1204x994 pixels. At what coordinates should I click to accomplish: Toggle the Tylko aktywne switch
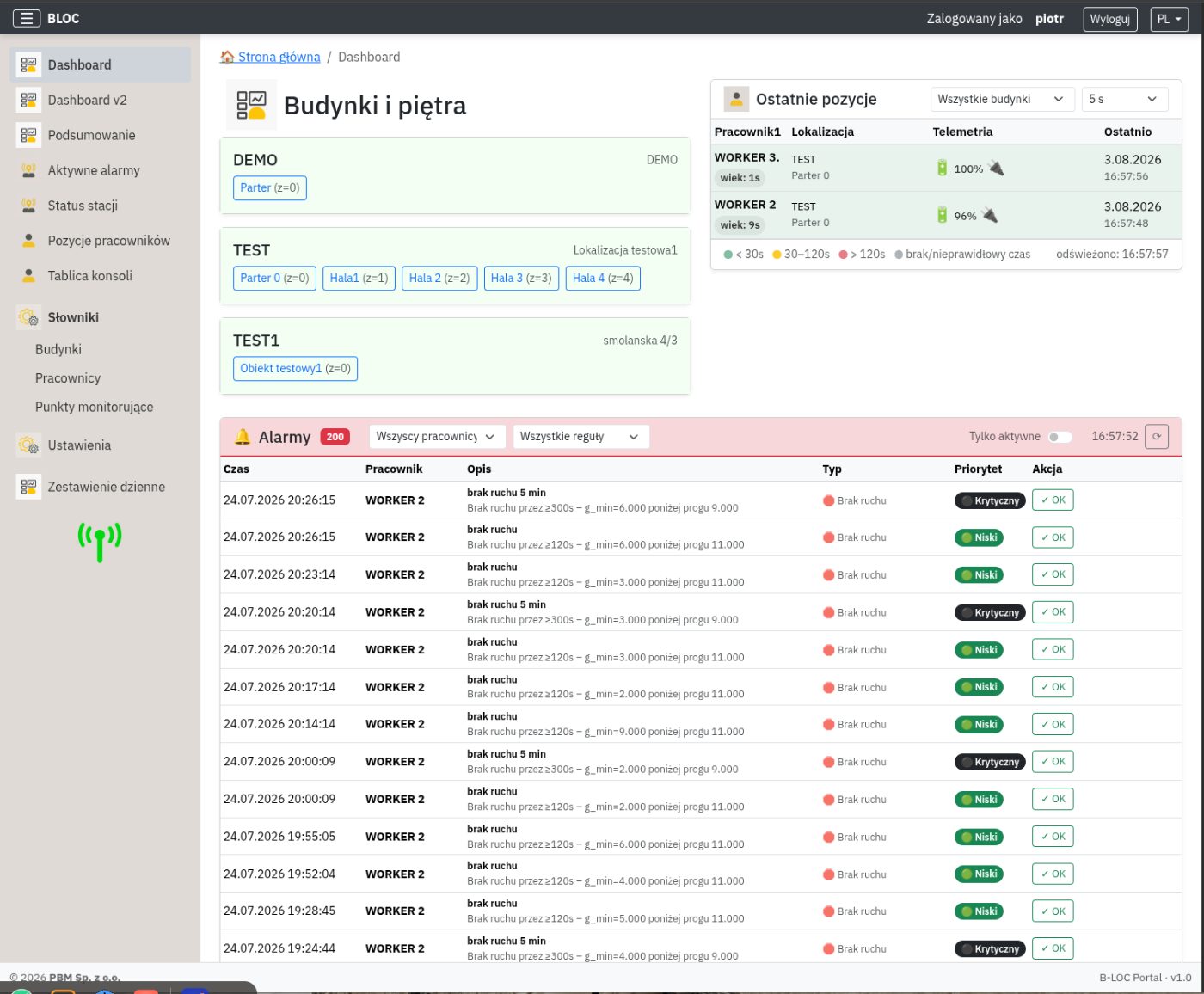click(x=1060, y=437)
